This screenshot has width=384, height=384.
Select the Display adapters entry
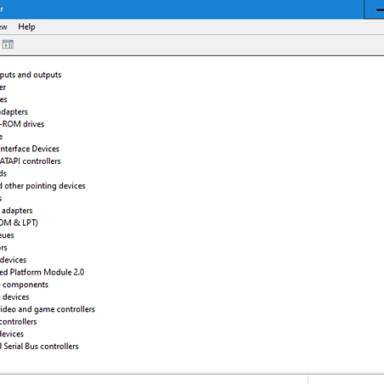click(14, 112)
